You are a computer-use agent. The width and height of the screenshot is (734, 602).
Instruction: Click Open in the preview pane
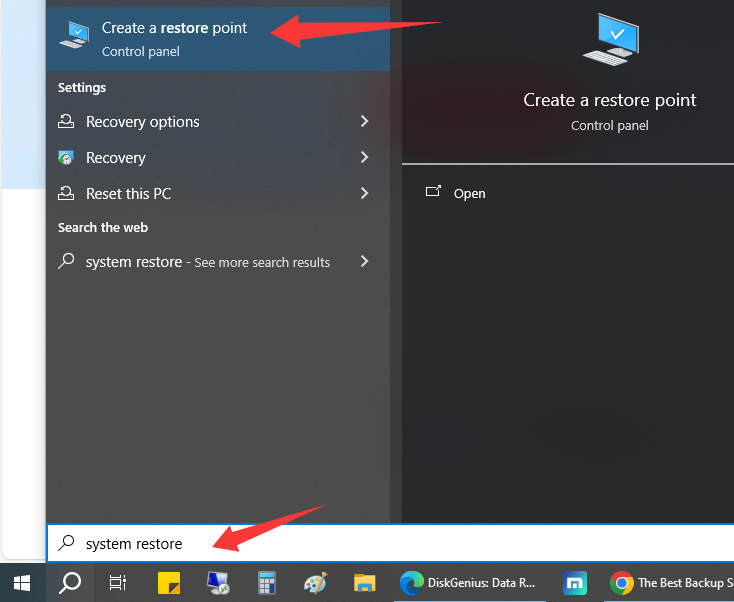click(468, 194)
